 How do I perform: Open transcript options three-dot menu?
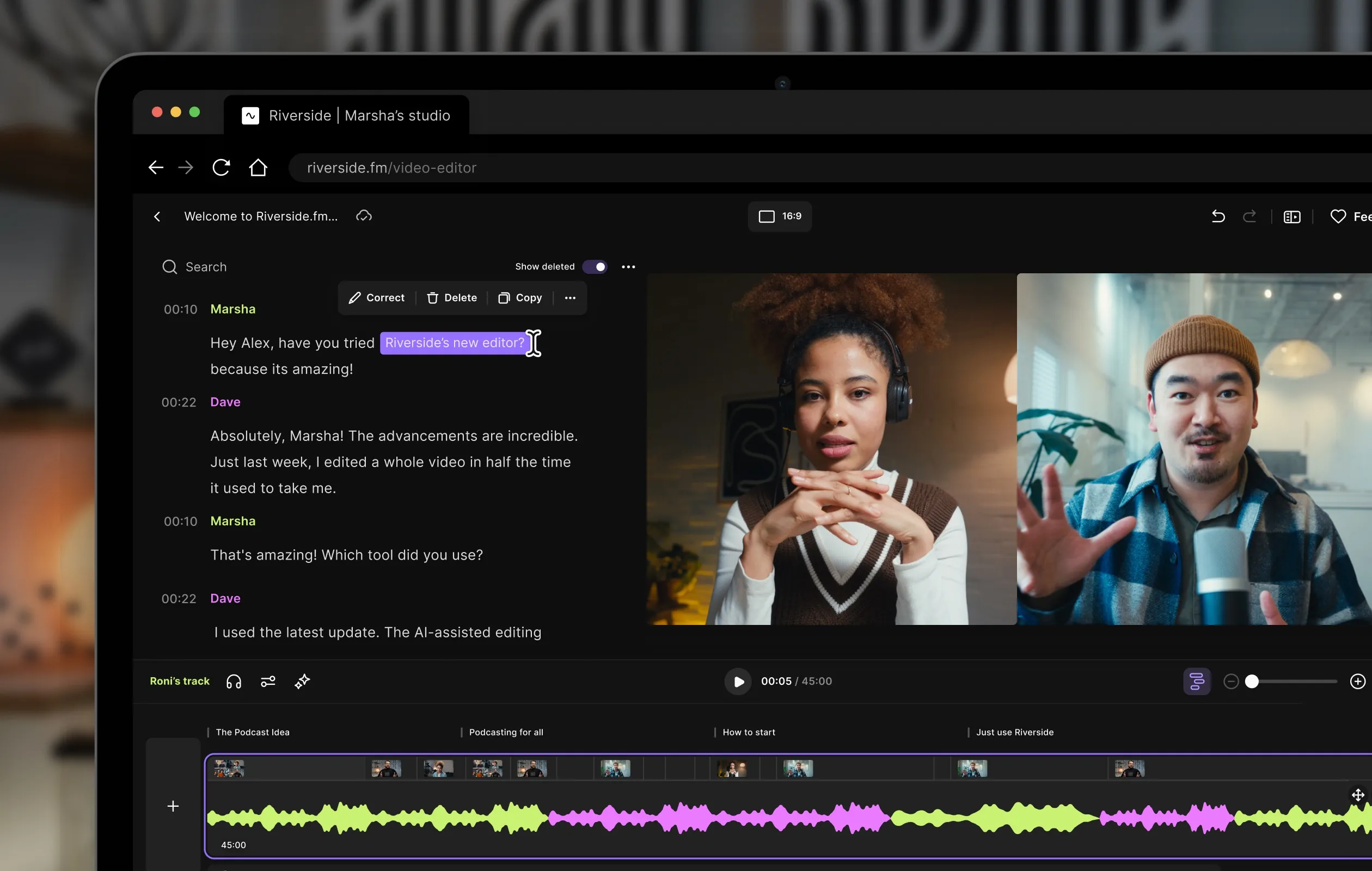click(x=628, y=267)
